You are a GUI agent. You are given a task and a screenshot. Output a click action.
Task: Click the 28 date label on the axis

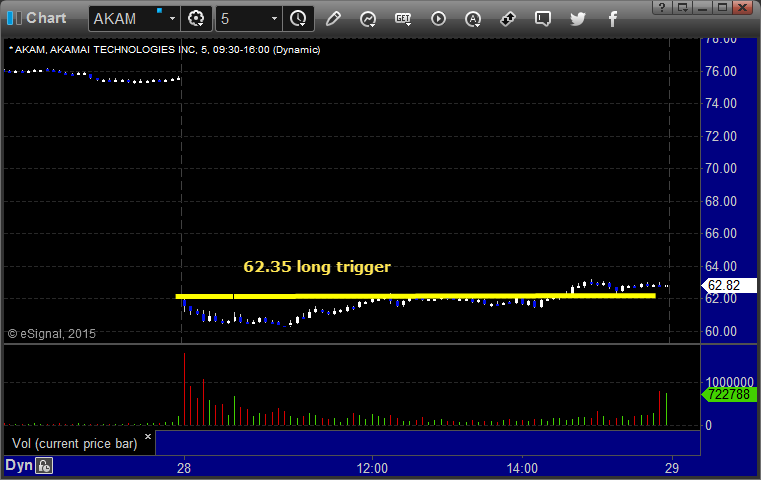(184, 468)
